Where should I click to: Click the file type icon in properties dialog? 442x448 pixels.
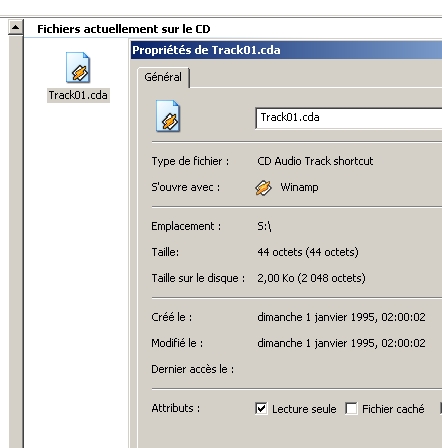click(x=168, y=116)
